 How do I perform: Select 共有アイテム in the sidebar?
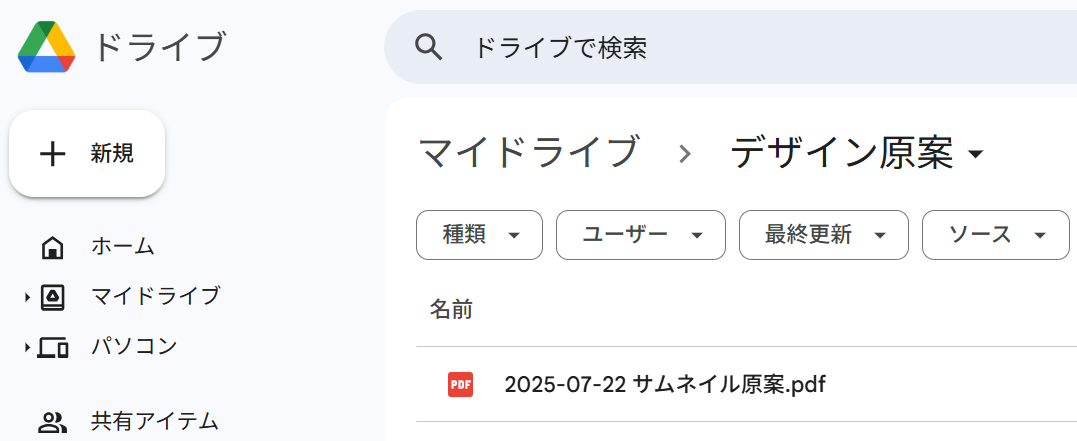154,422
